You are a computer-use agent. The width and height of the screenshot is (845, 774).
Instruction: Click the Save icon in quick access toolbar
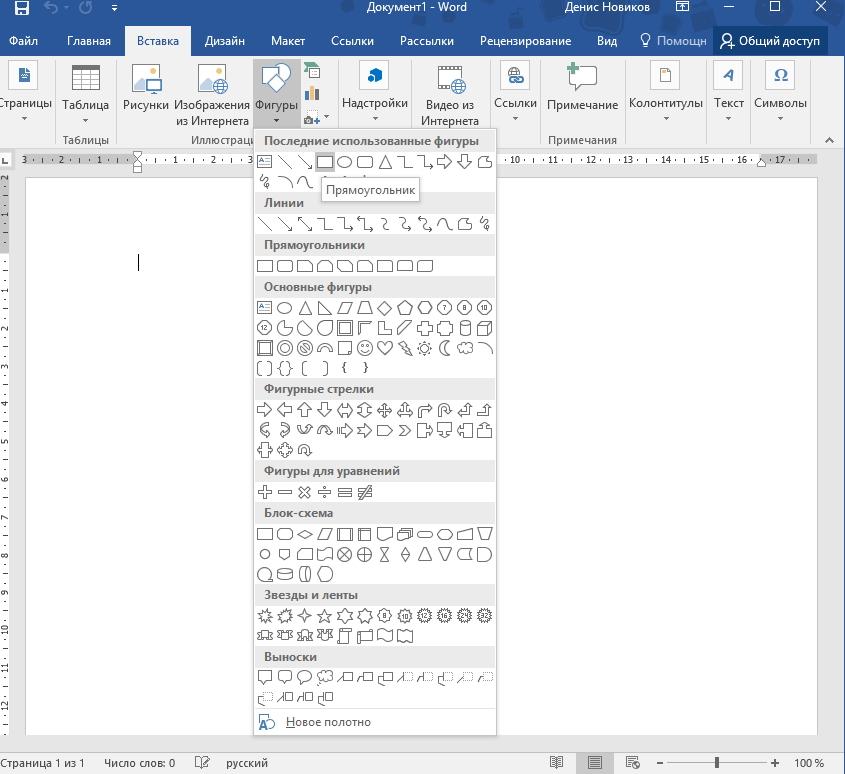[21, 9]
